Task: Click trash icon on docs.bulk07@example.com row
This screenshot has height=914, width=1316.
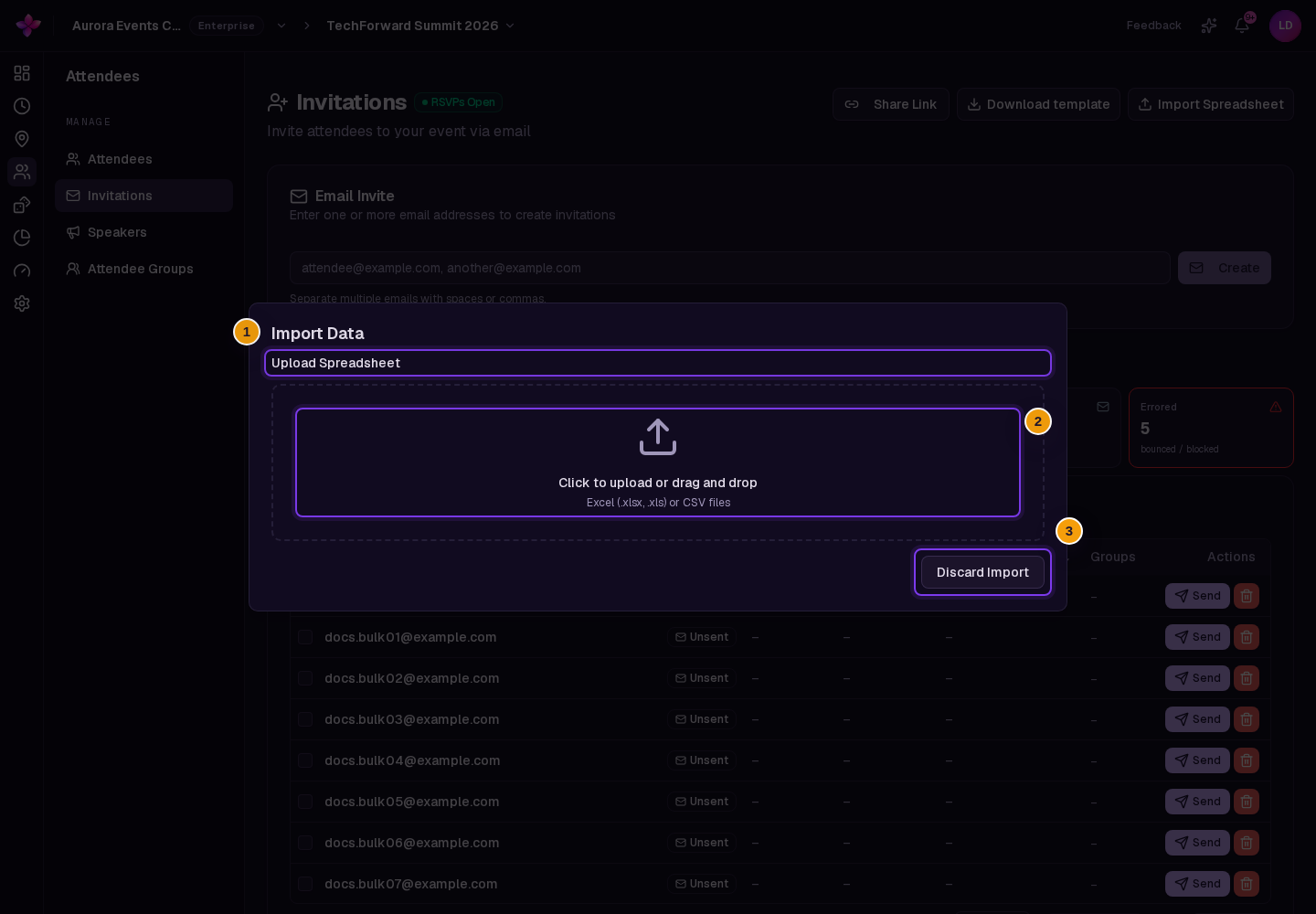Action: (x=1247, y=884)
